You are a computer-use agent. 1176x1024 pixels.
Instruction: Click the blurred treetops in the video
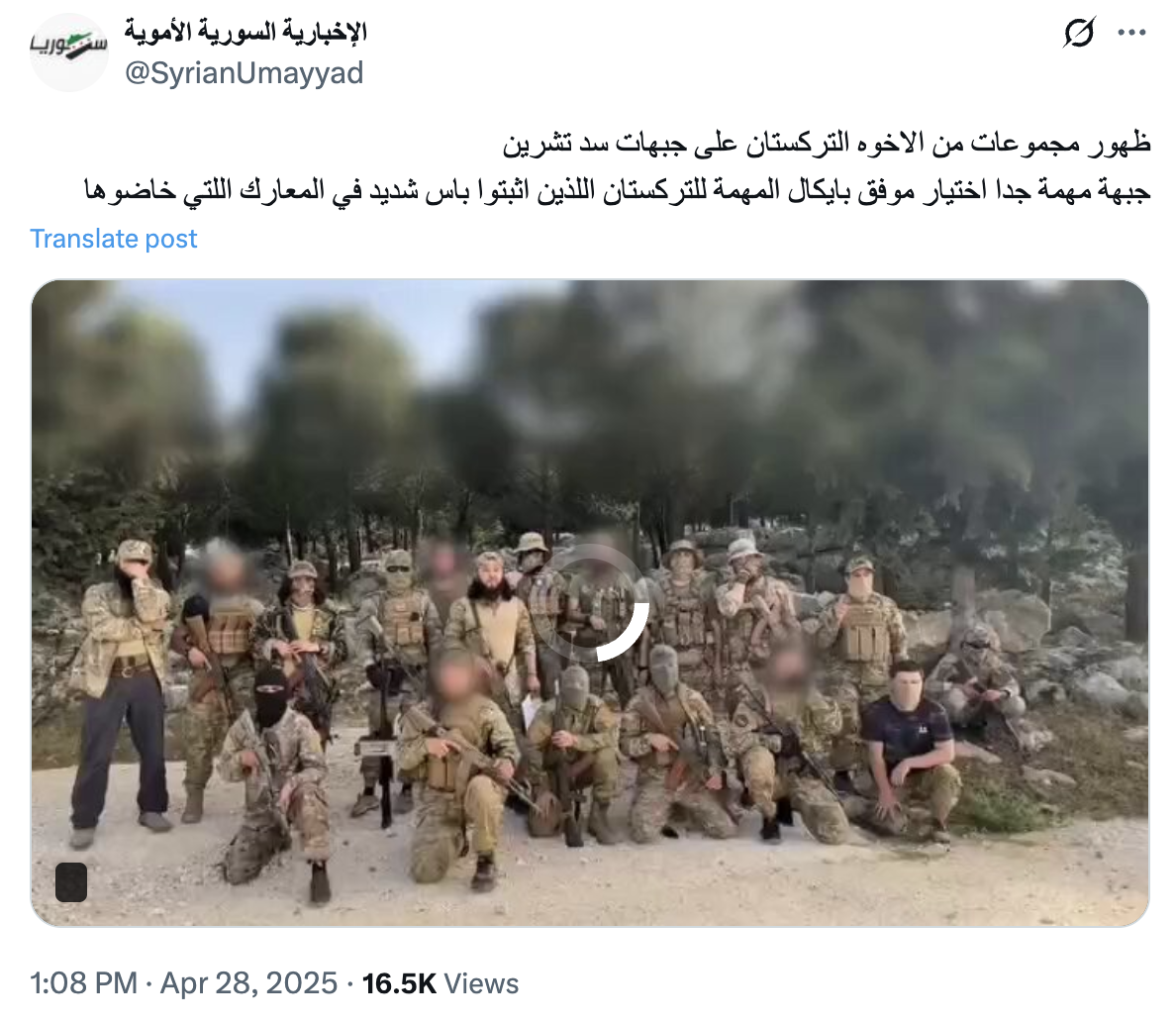point(675,390)
